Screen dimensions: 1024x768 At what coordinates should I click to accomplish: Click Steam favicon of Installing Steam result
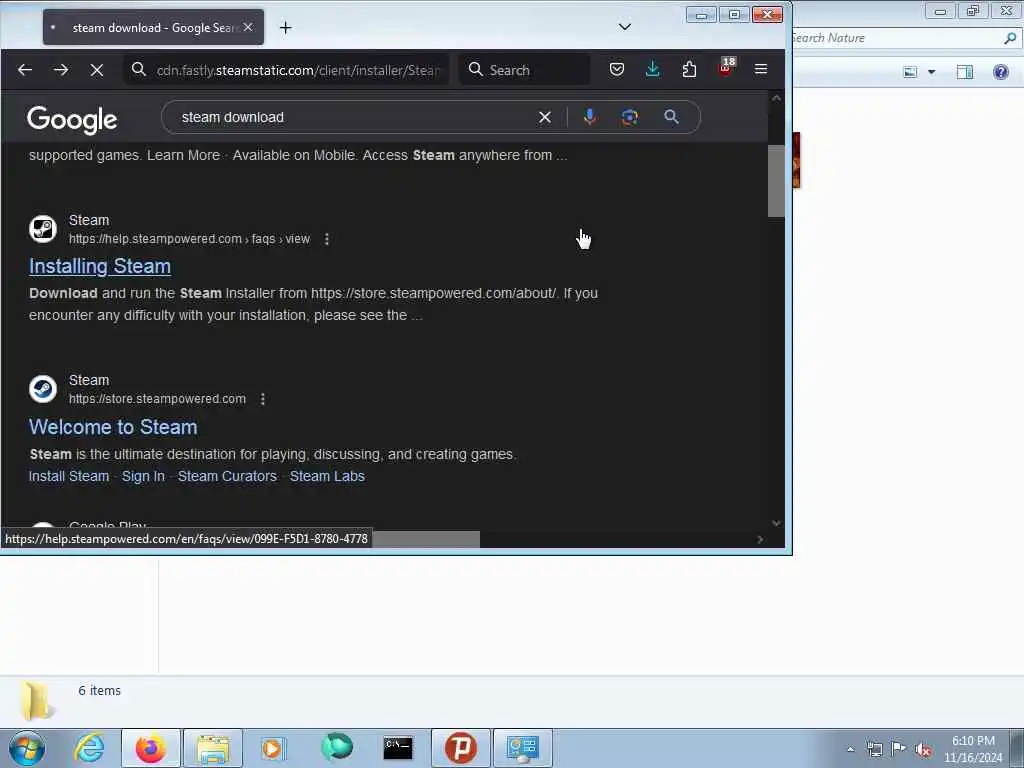[43, 229]
